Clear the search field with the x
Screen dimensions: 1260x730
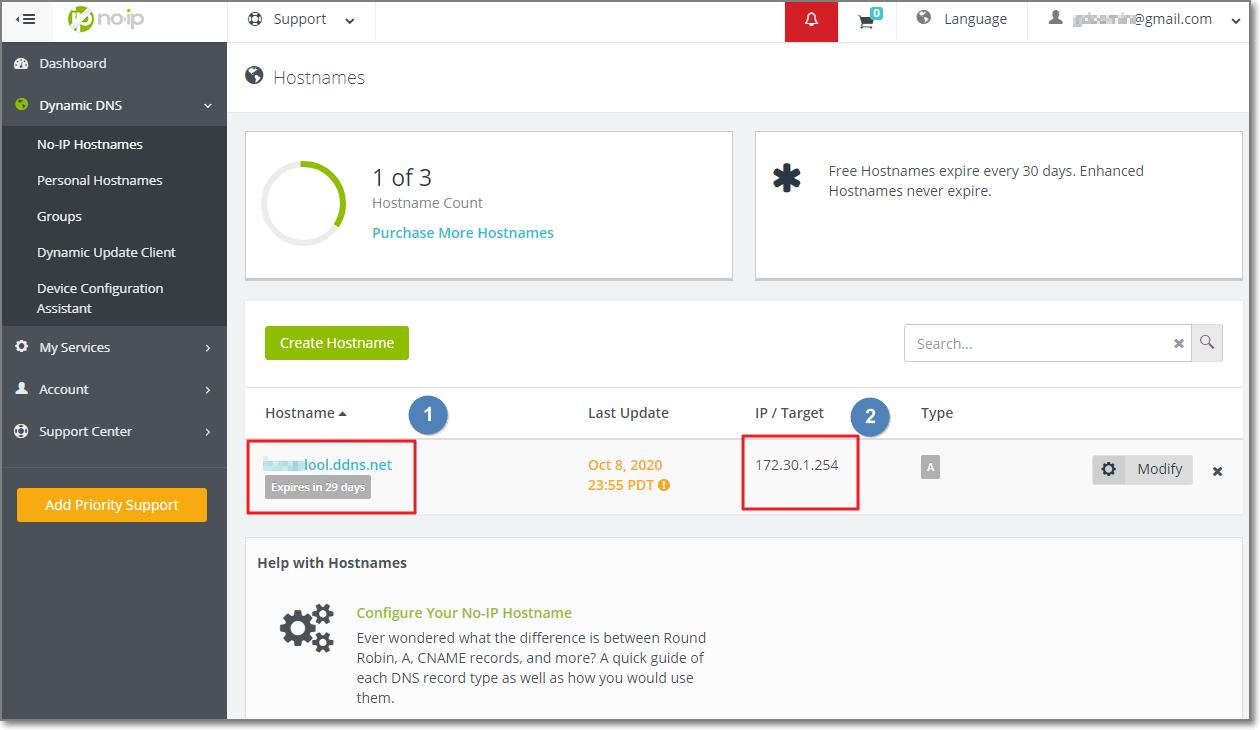click(1179, 343)
